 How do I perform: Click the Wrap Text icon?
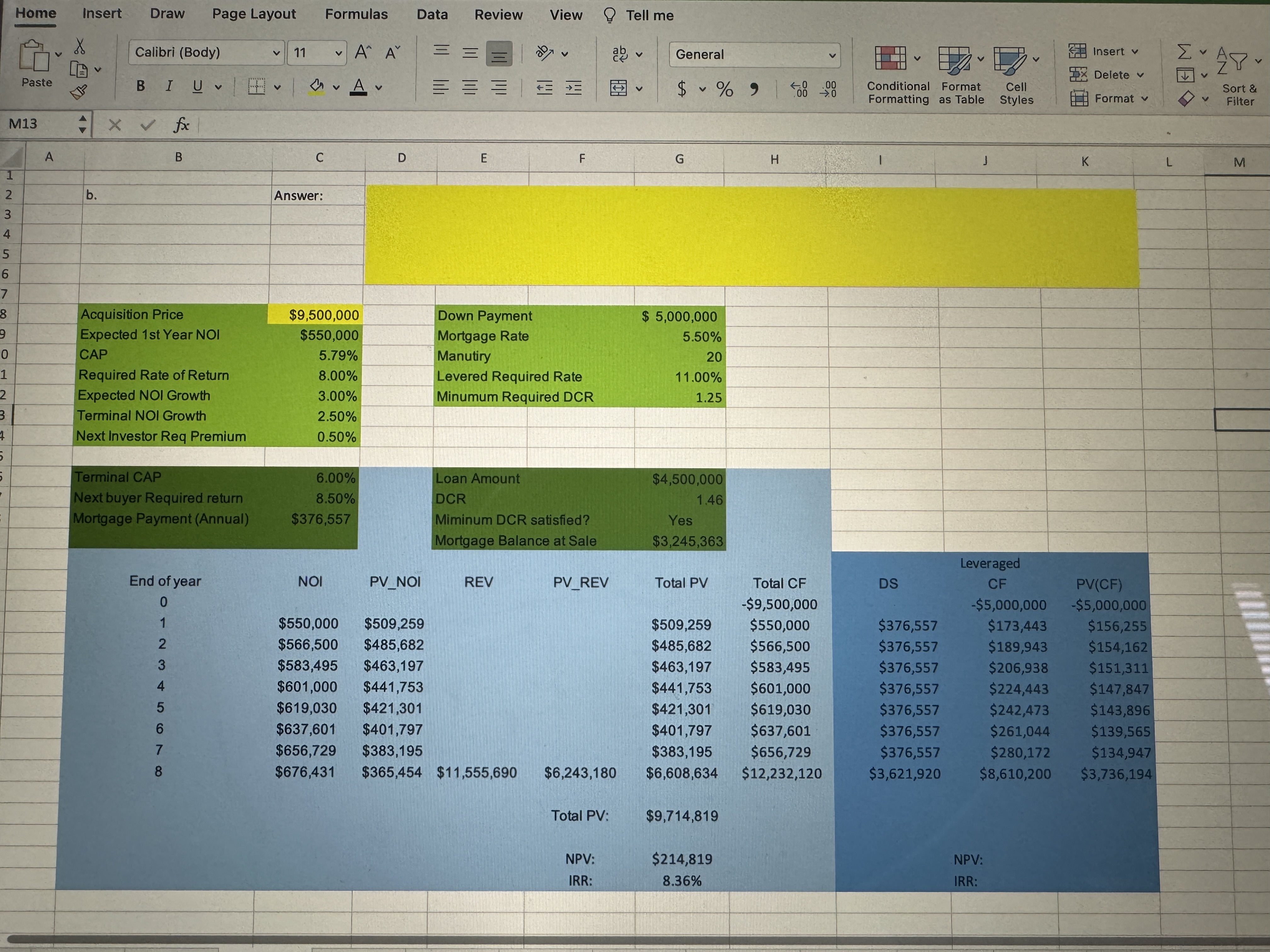620,54
